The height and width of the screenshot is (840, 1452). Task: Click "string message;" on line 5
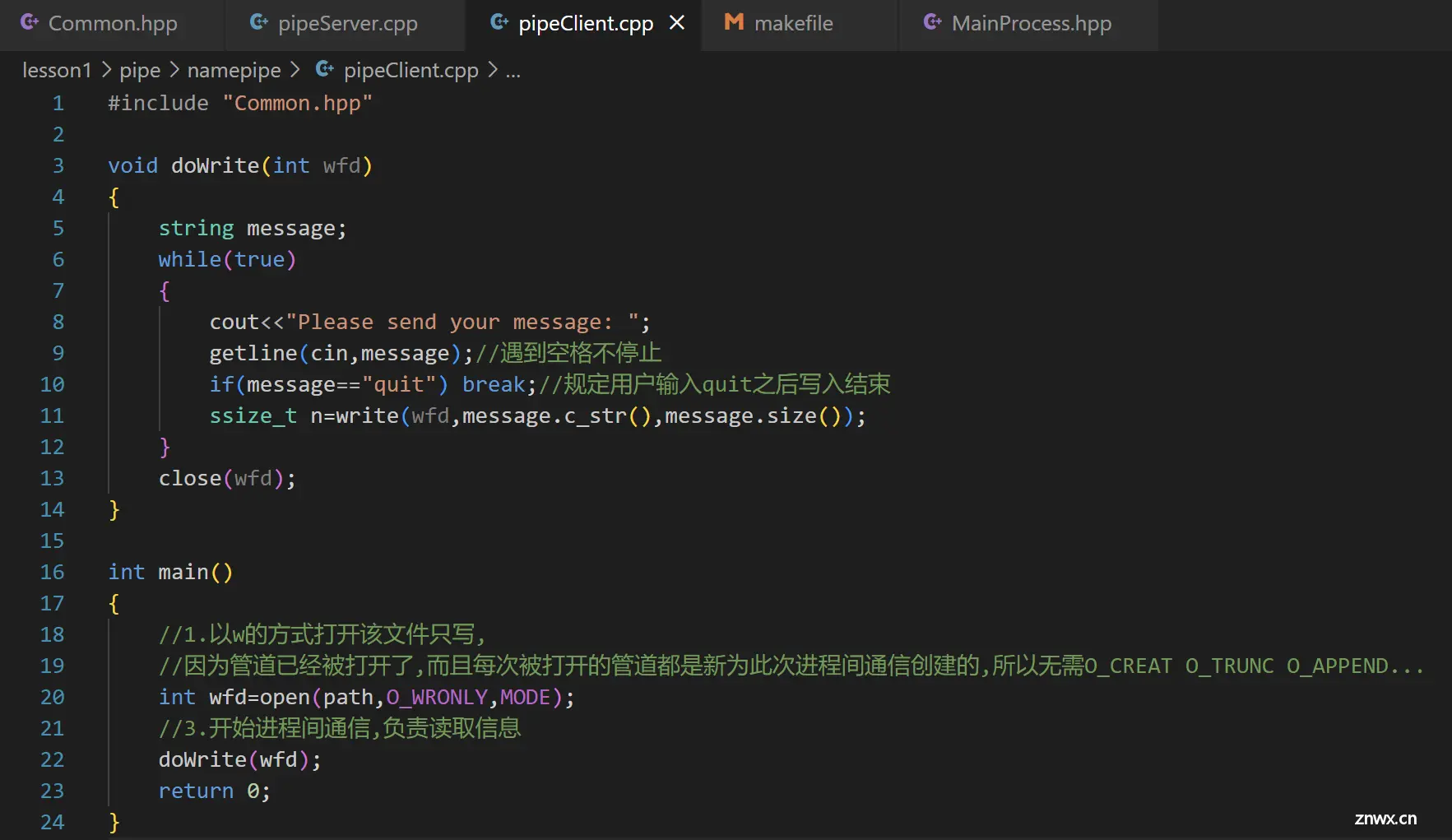click(x=253, y=228)
